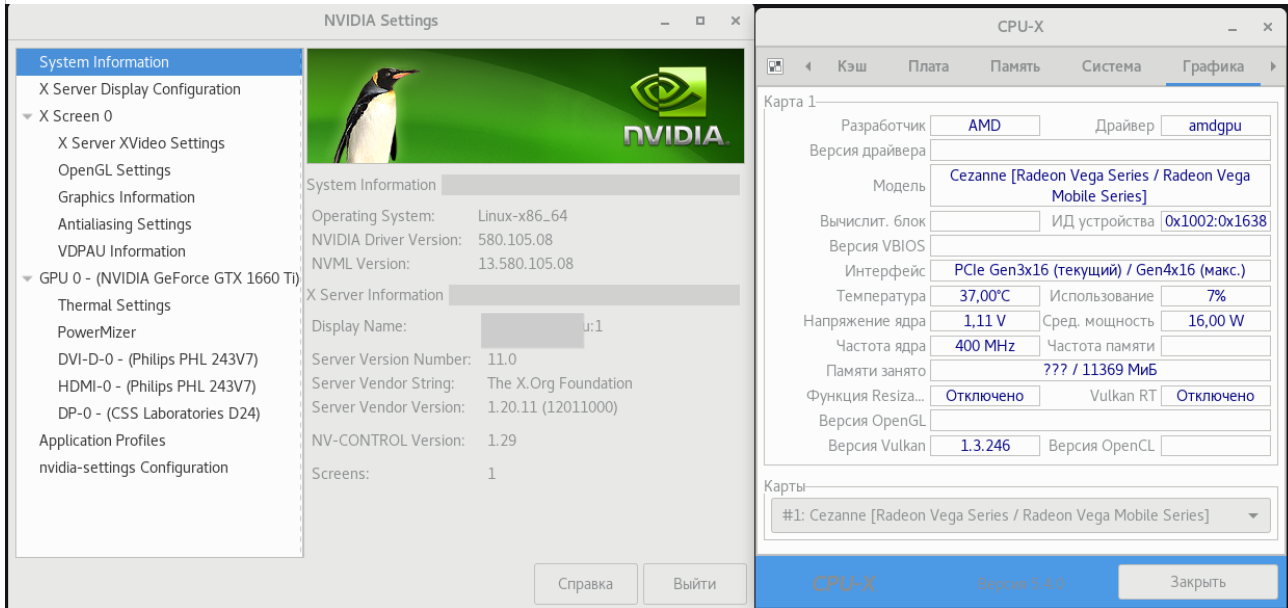Image resolution: width=1288 pixels, height=608 pixels.
Task: Close the NVIDIA Settings window
Action: [x=736, y=20]
